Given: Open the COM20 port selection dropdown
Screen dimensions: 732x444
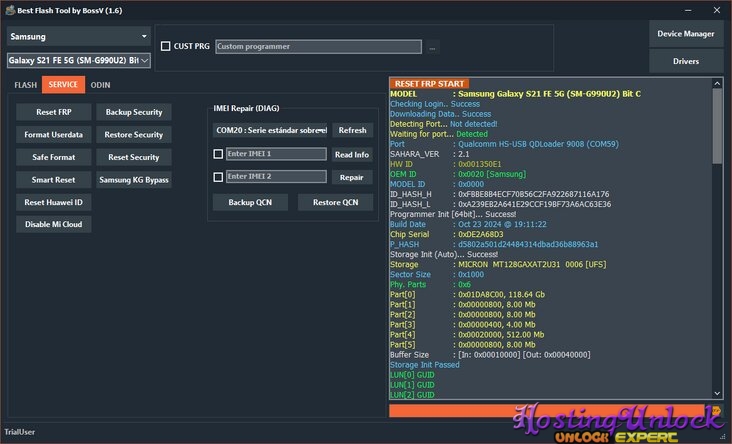Looking at the screenshot, I should [270, 130].
